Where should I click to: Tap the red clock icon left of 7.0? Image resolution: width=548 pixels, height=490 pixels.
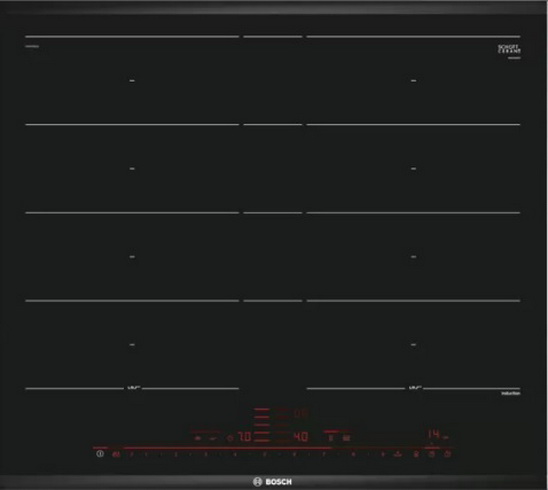point(230,438)
